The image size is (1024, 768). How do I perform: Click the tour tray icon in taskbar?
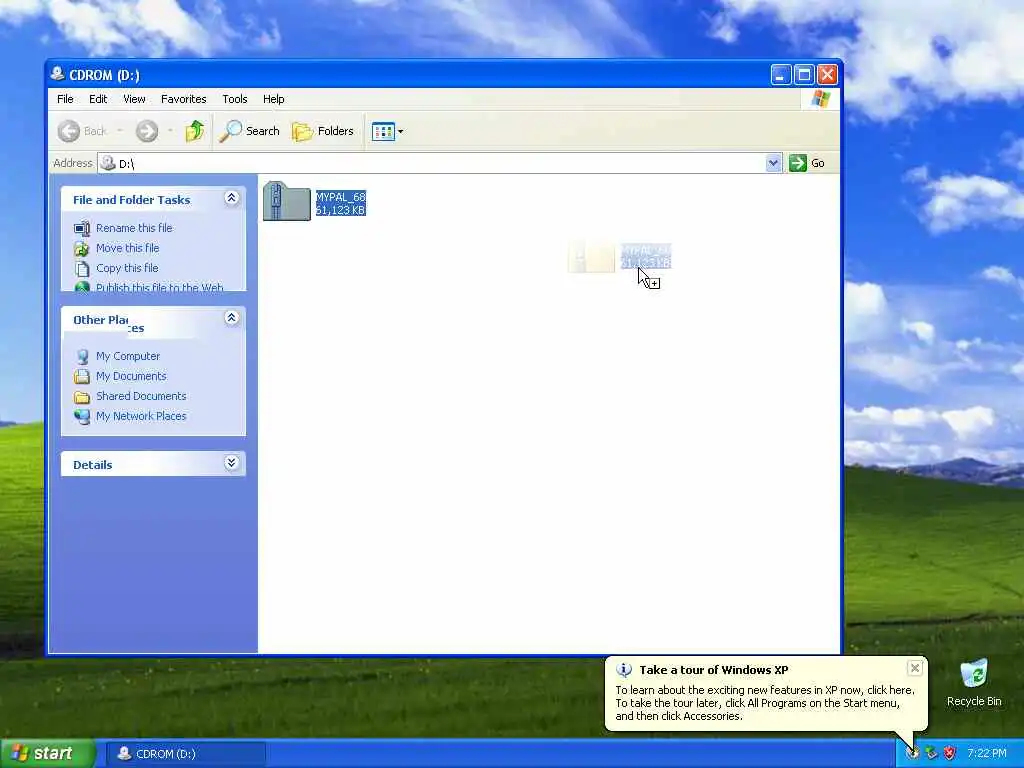click(x=912, y=754)
